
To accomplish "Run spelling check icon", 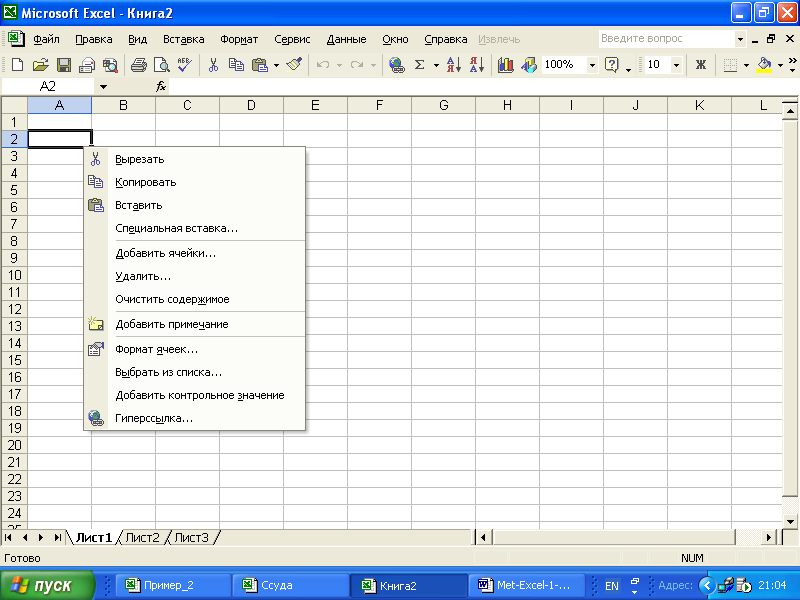I will [184, 65].
